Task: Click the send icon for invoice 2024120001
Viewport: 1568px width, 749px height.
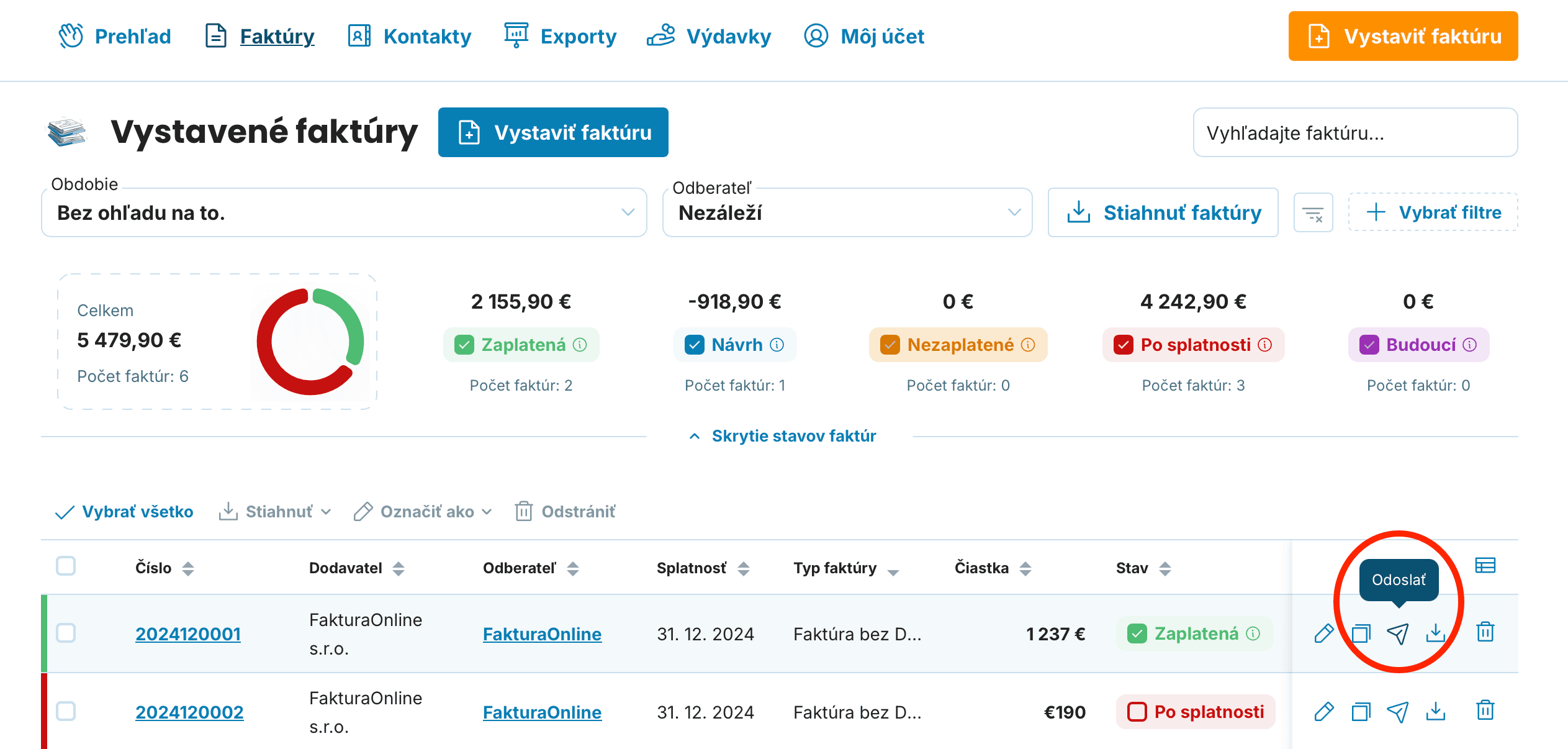Action: [1397, 633]
